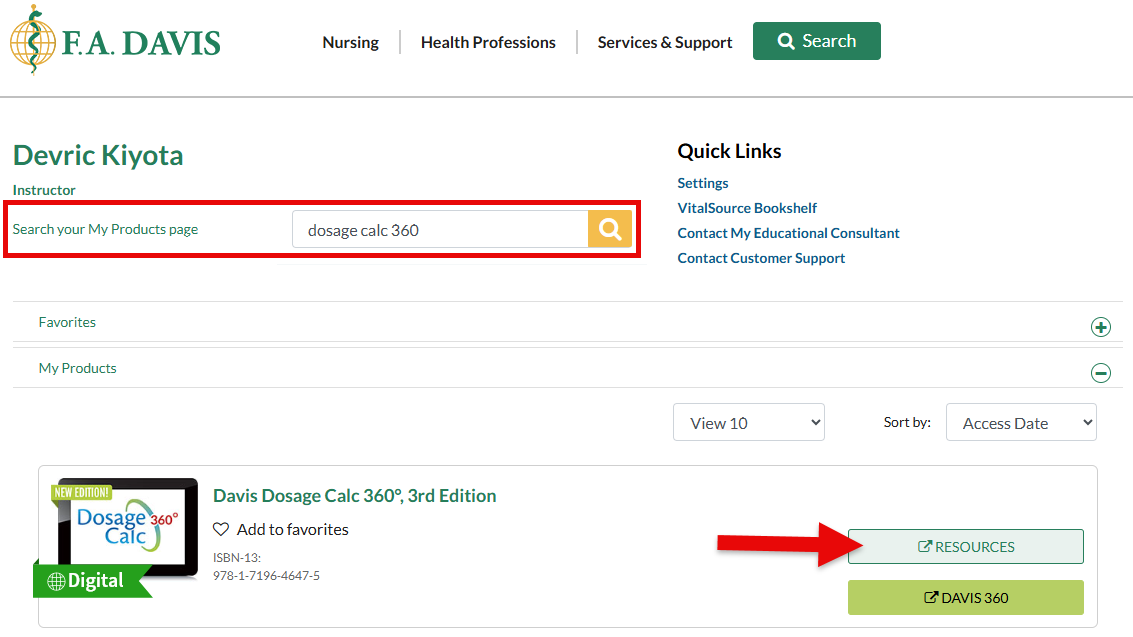This screenshot has height=637, width=1133.
Task: Expand Favorites with the plus icon
Action: [1100, 327]
